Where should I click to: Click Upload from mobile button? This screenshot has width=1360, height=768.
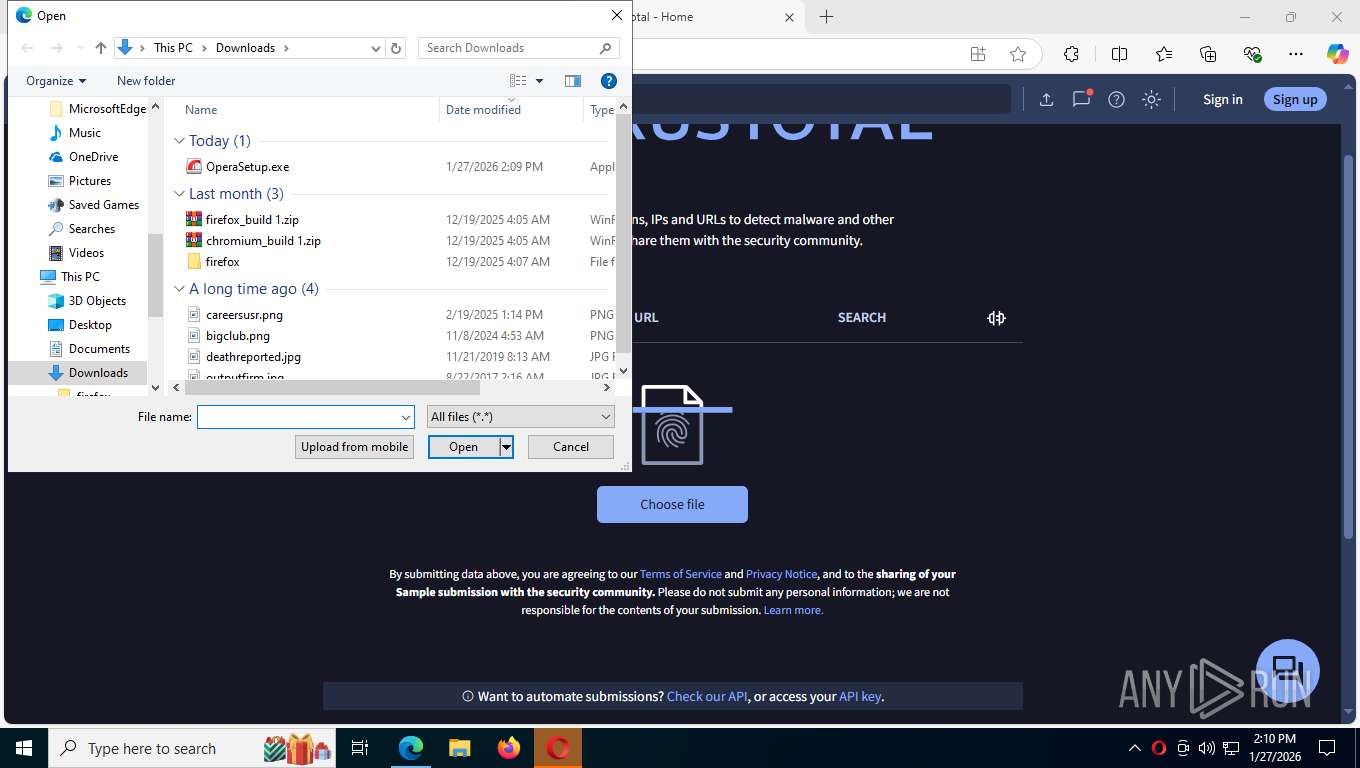pos(355,447)
